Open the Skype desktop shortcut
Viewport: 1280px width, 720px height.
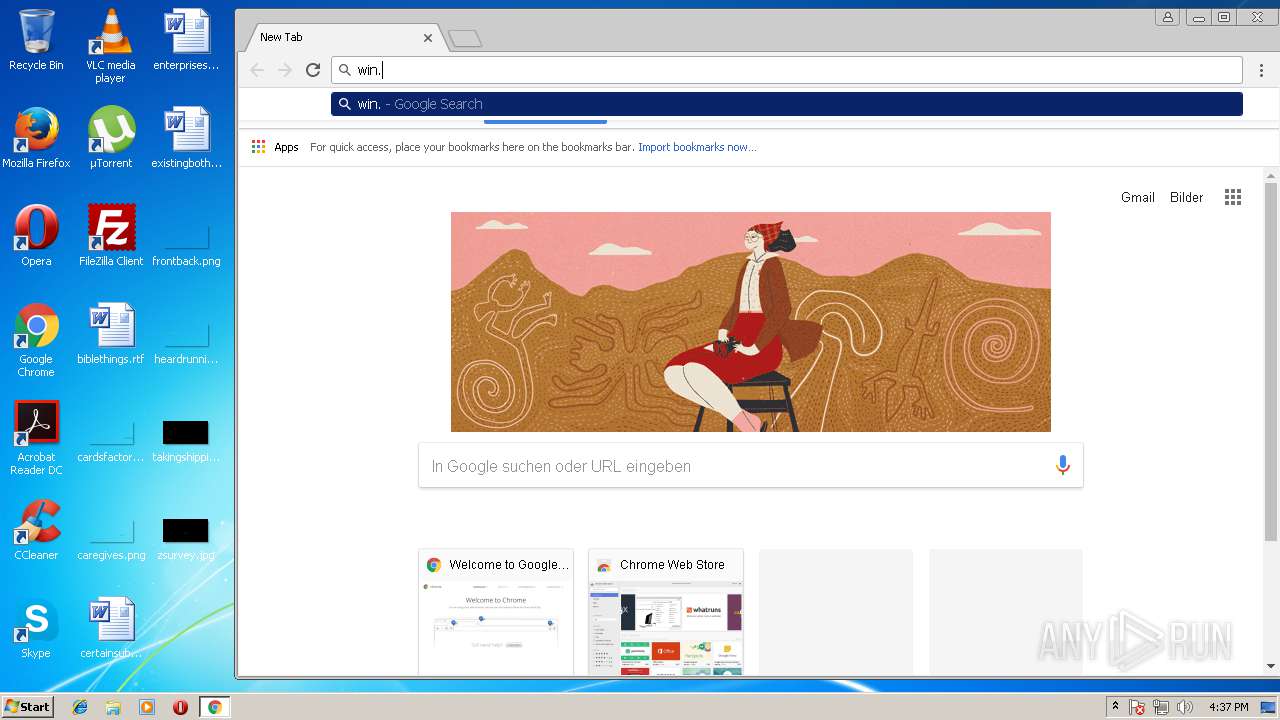pyautogui.click(x=36, y=628)
